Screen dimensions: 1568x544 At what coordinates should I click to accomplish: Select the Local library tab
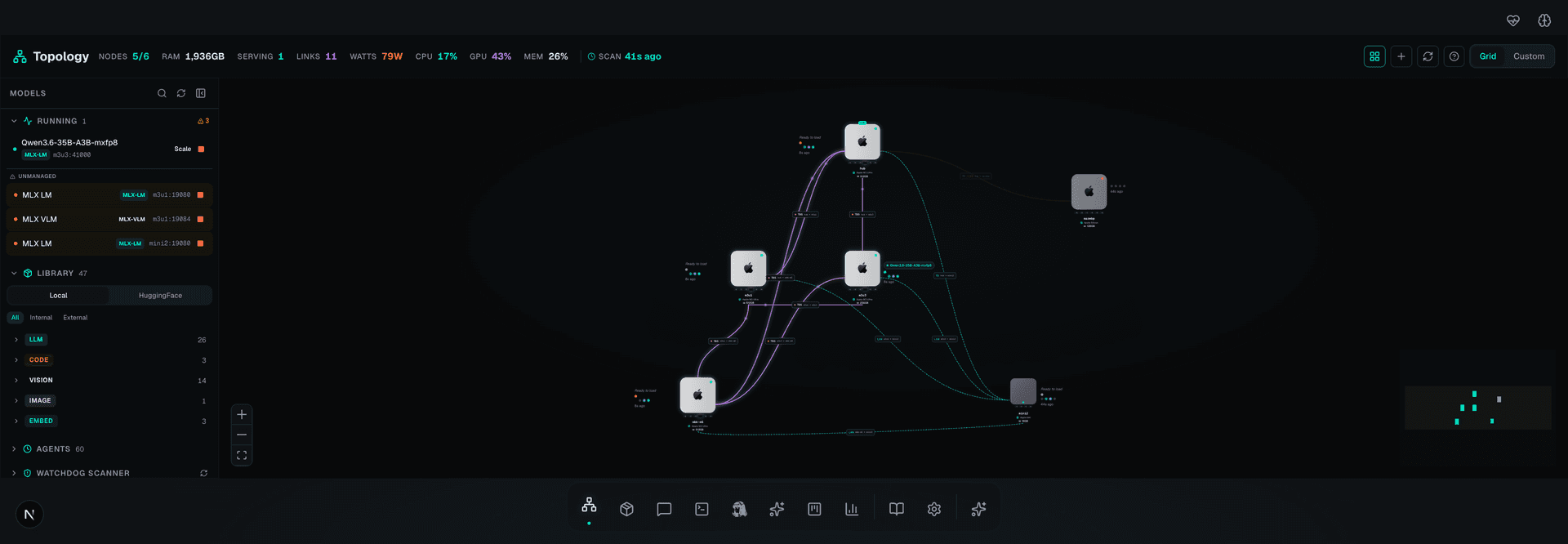click(x=58, y=296)
